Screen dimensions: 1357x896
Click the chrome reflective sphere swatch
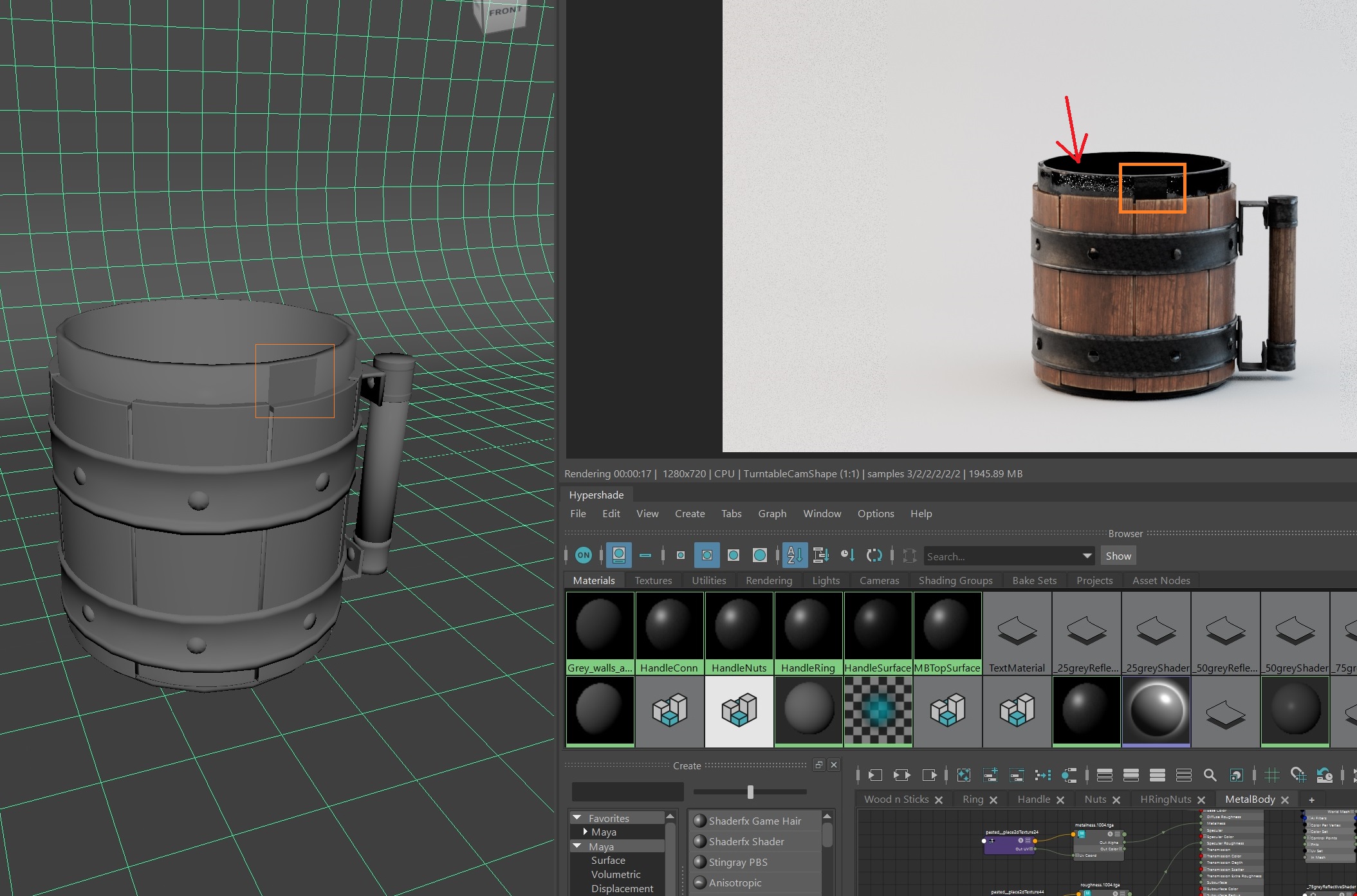(1156, 711)
